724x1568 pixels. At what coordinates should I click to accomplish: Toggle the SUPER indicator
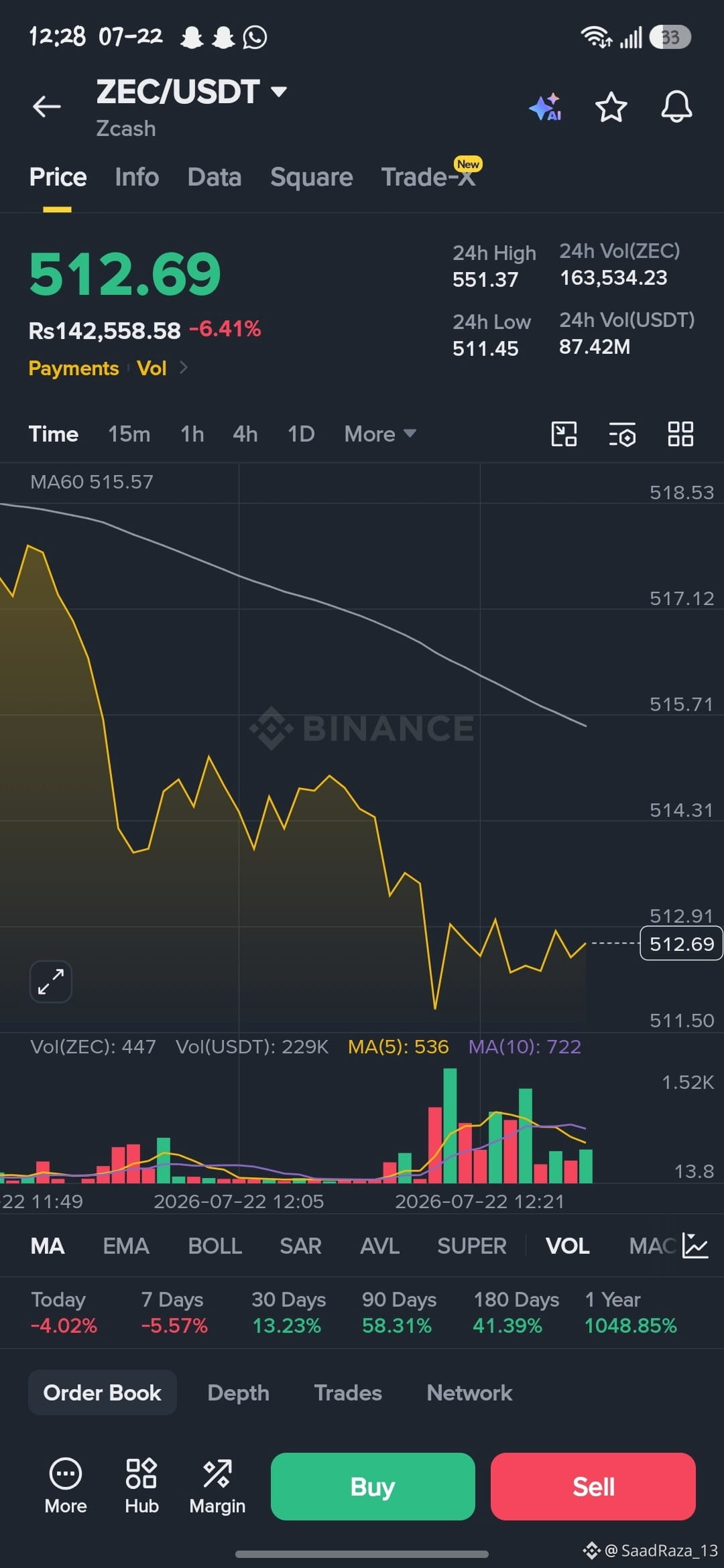tap(472, 1246)
